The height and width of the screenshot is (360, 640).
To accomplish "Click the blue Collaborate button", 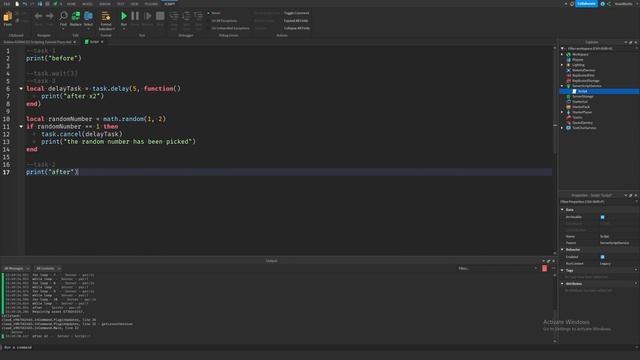I will tap(587, 4).
